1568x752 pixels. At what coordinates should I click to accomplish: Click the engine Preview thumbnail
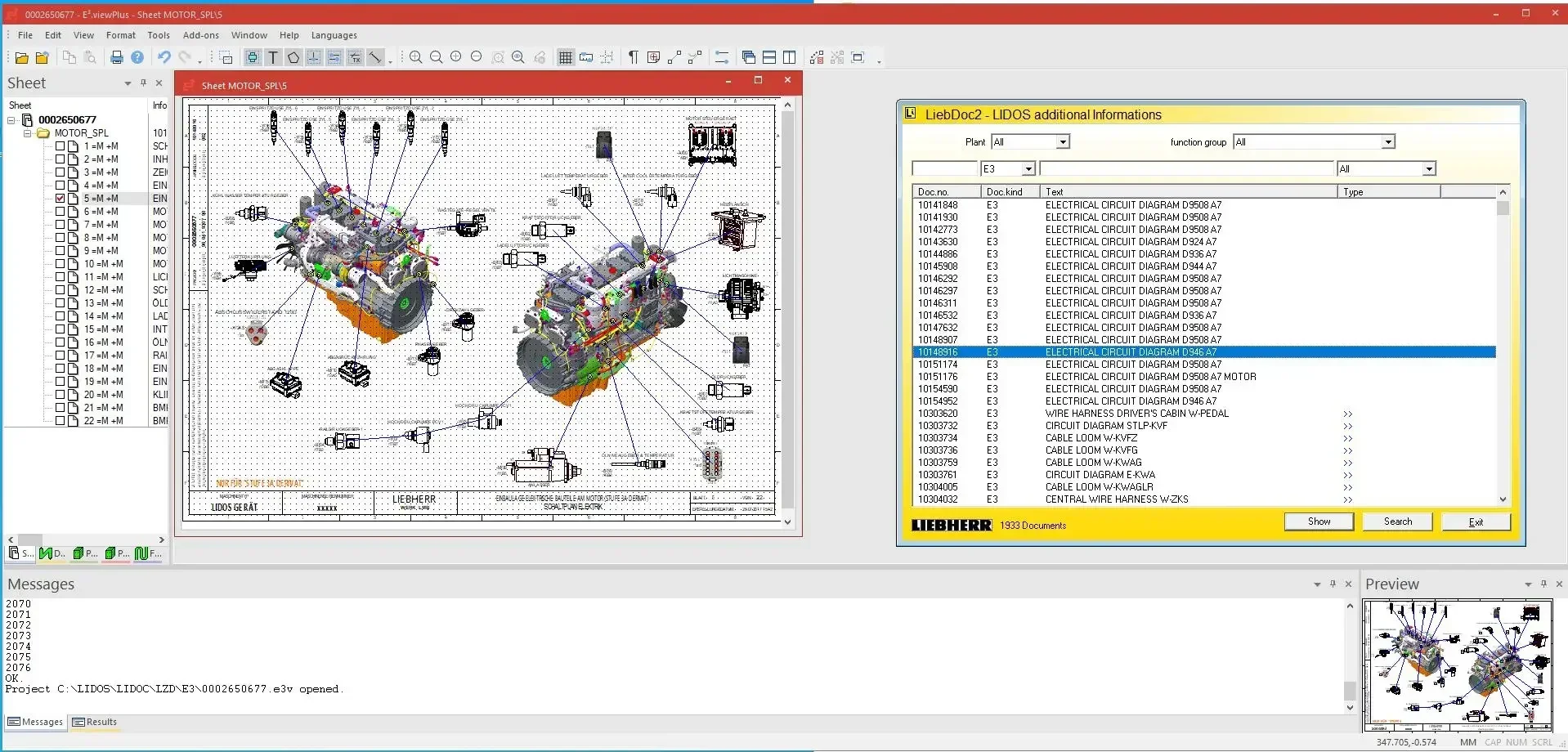click(1457, 665)
